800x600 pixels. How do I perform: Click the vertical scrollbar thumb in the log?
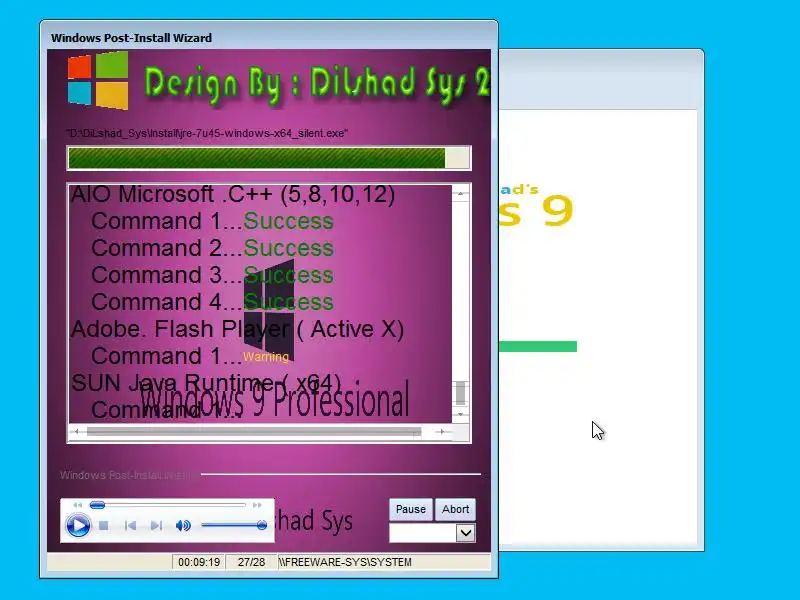(460, 393)
